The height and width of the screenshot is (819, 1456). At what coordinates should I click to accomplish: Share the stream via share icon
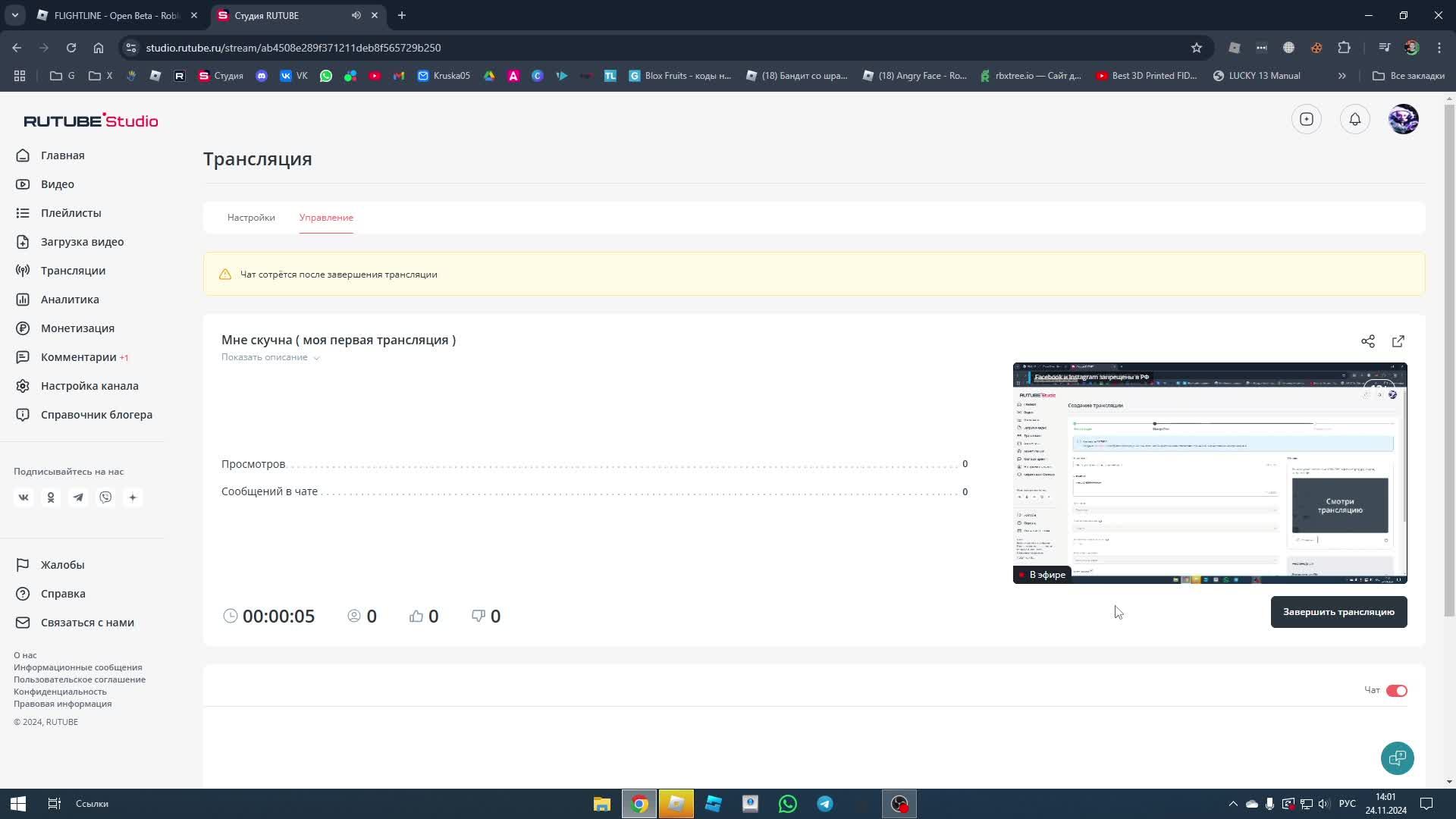[x=1368, y=341]
